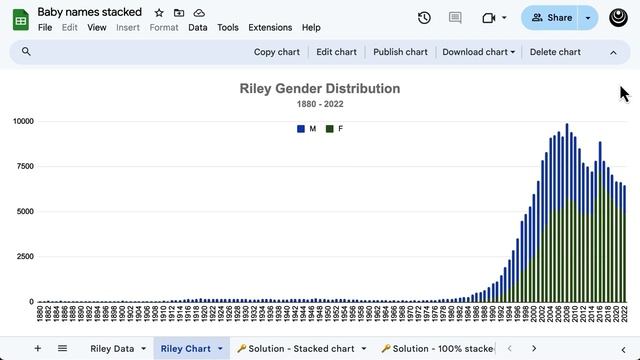The width and height of the screenshot is (640, 360).
Task: Open the Data menu
Action: [198, 27]
